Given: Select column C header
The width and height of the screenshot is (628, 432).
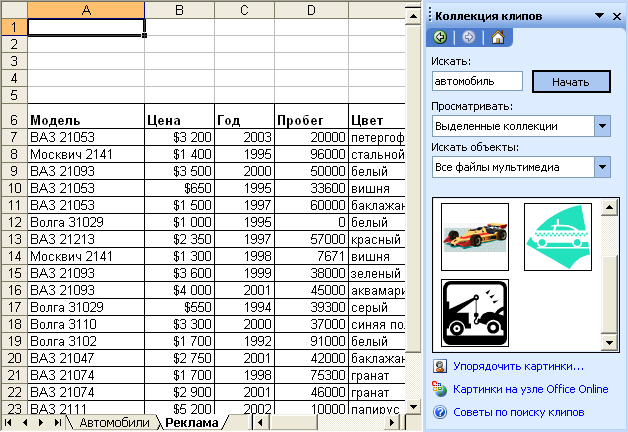Looking at the screenshot, I should point(244,10).
